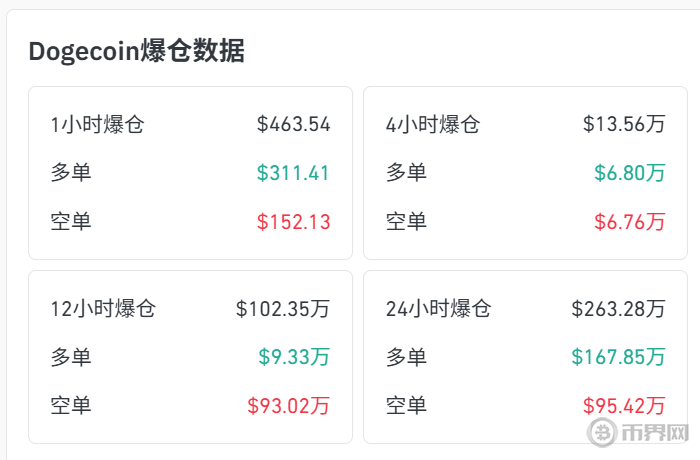Click the 币界网 watermark logo icon

point(602,432)
